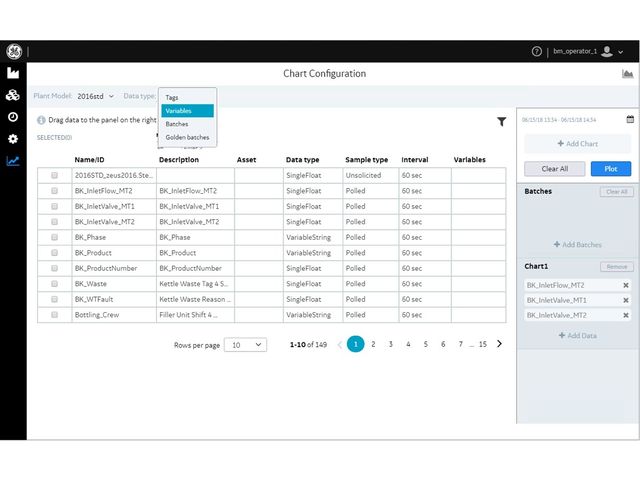The width and height of the screenshot is (640, 480).
Task: Select Tags in the data type menu
Action: click(173, 97)
